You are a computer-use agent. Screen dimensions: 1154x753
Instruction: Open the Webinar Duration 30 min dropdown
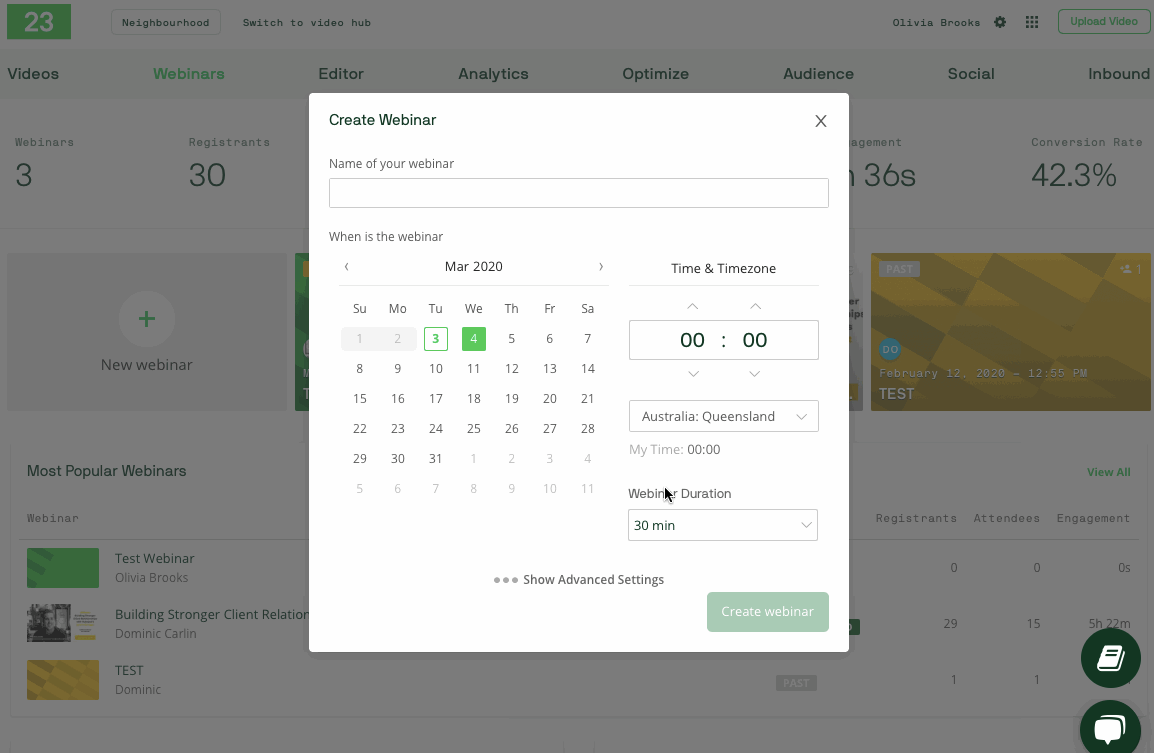coord(723,525)
